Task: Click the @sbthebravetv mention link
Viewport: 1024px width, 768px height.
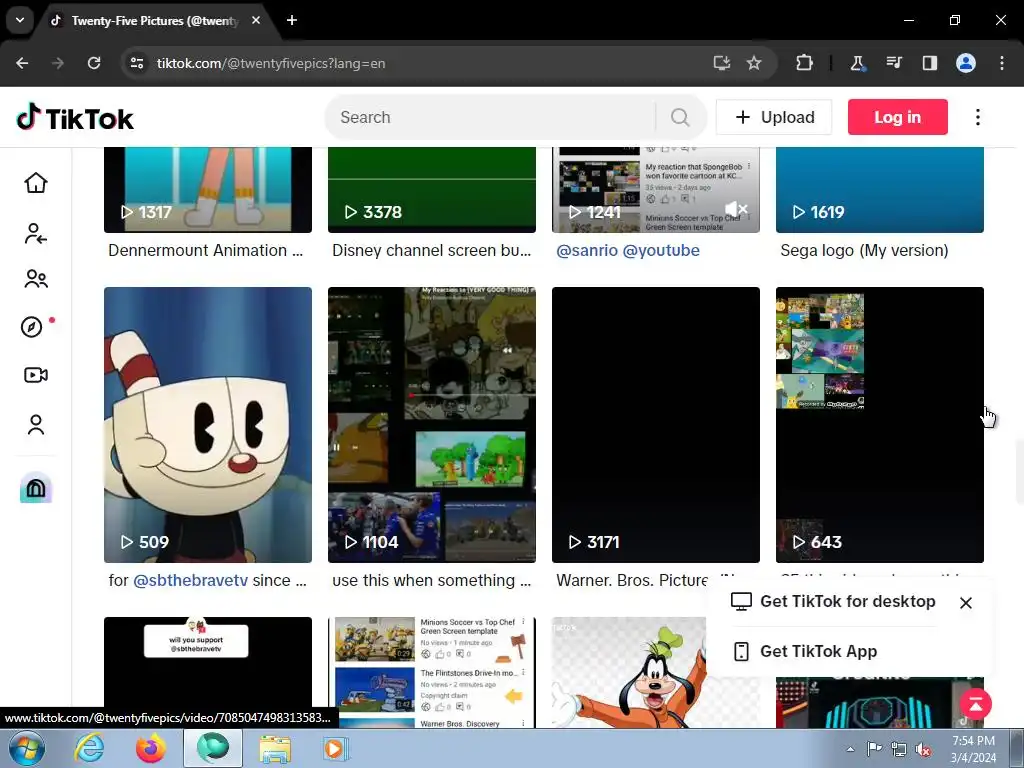Action: [x=191, y=581]
